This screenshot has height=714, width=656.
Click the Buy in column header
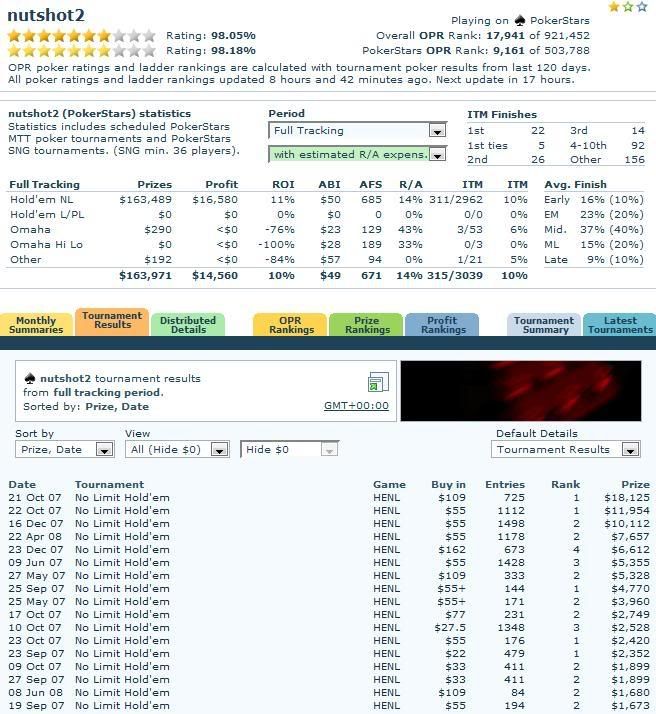[448, 484]
